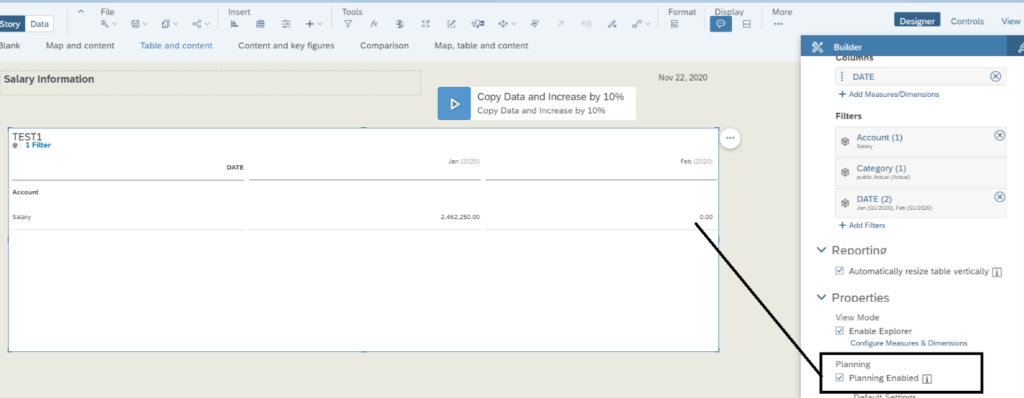
Task: Click the smart insights lightbulb icon
Action: [x=477, y=24]
